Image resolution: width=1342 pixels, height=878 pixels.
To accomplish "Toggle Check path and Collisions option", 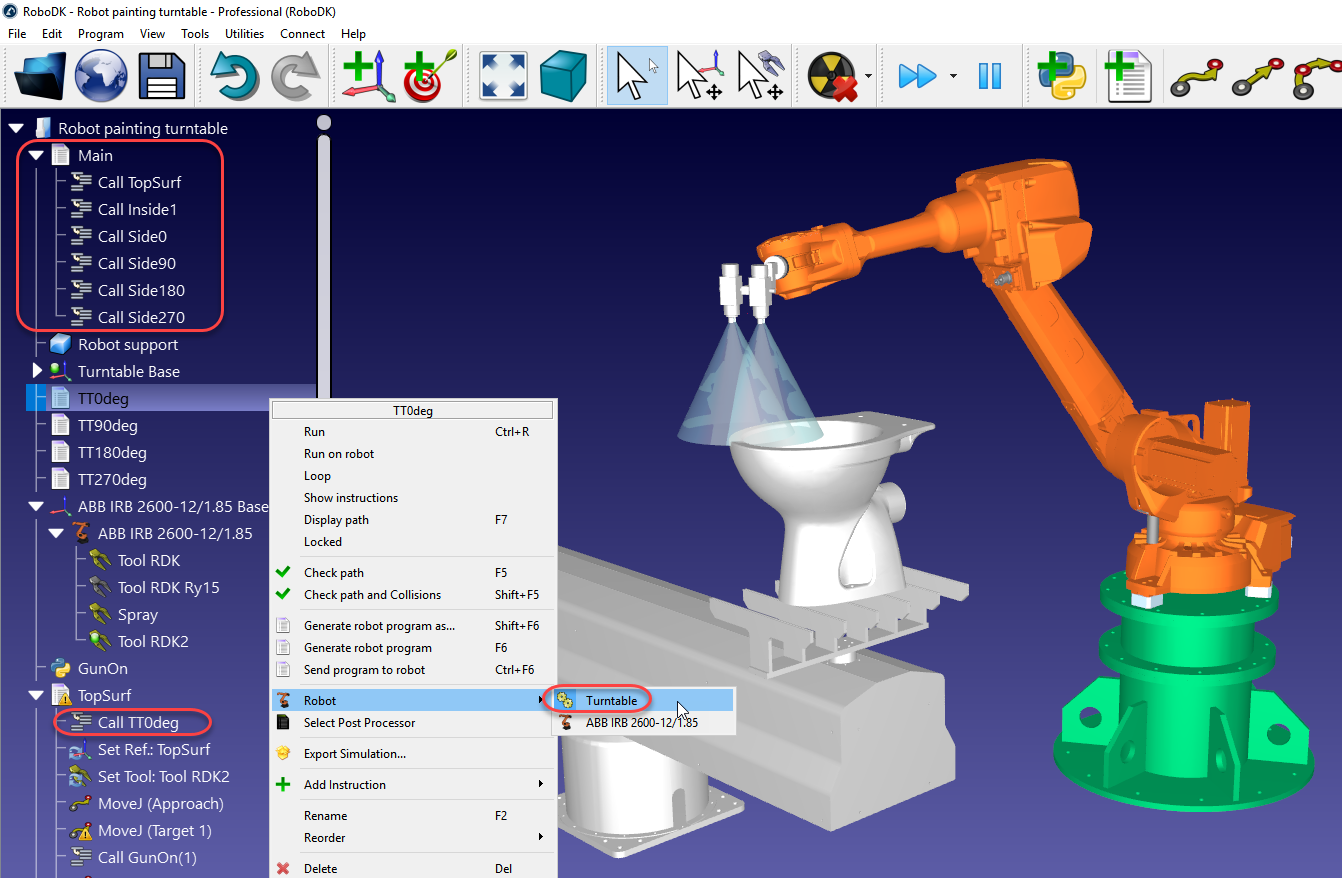I will pos(372,595).
